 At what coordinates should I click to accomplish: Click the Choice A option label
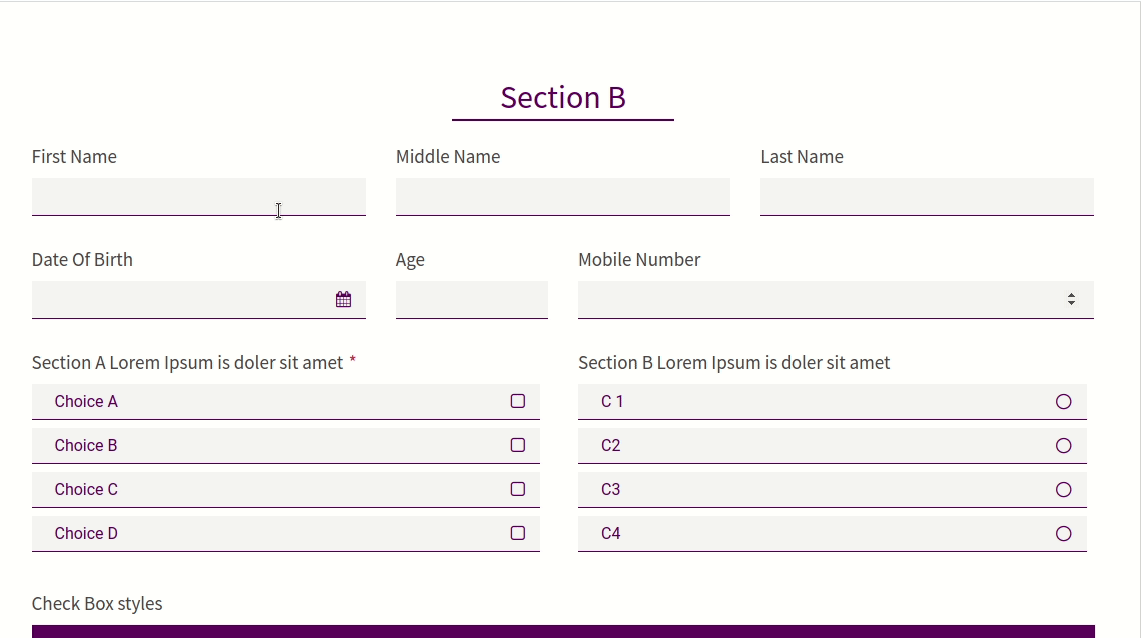pos(86,402)
